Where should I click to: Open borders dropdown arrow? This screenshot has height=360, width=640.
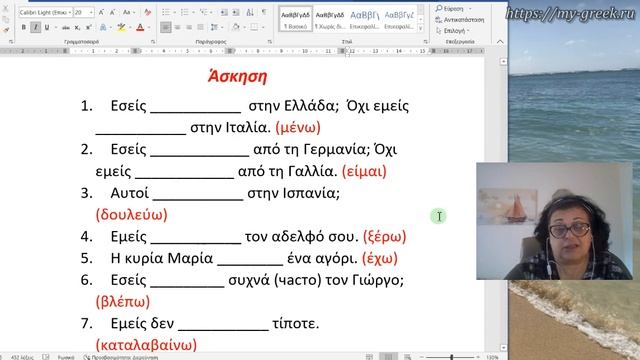tap(263, 28)
